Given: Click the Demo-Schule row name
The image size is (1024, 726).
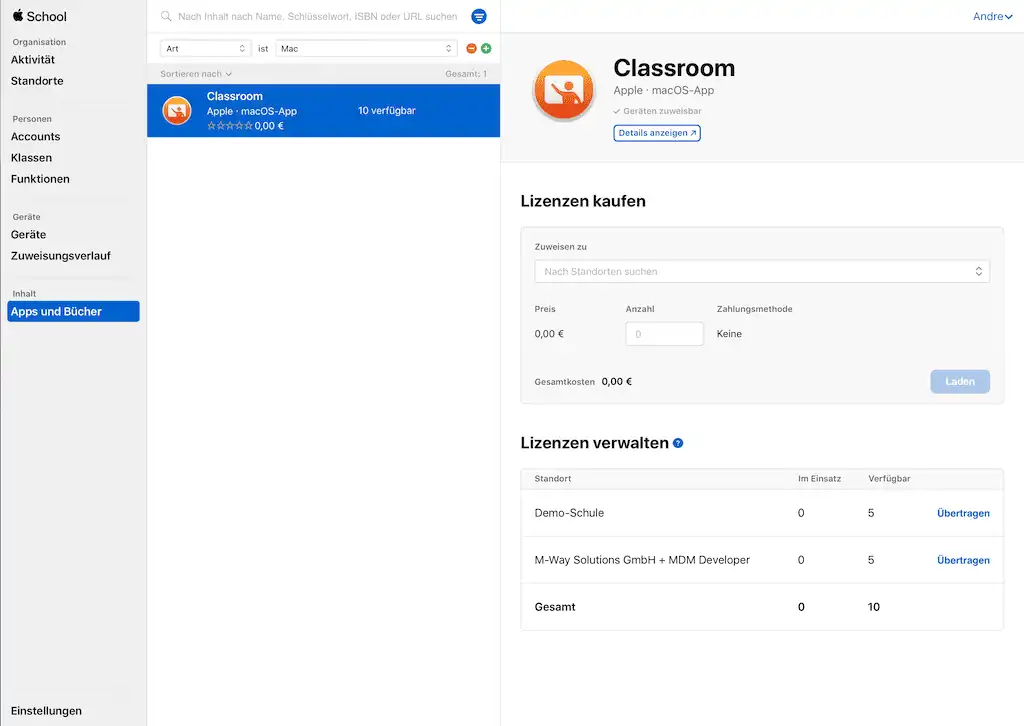Looking at the screenshot, I should point(569,513).
